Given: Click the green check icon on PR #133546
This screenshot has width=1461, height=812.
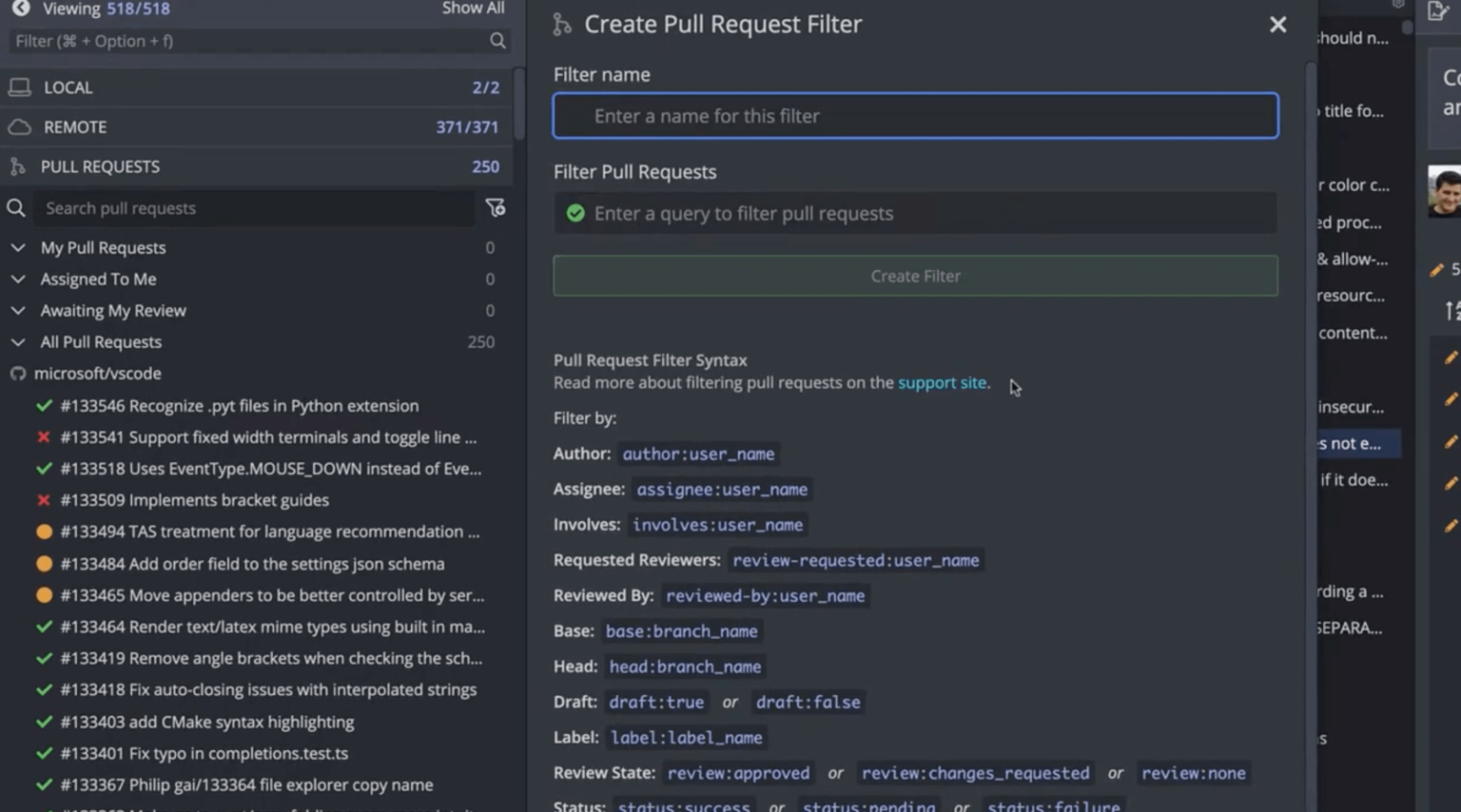Looking at the screenshot, I should pyautogui.click(x=44, y=405).
